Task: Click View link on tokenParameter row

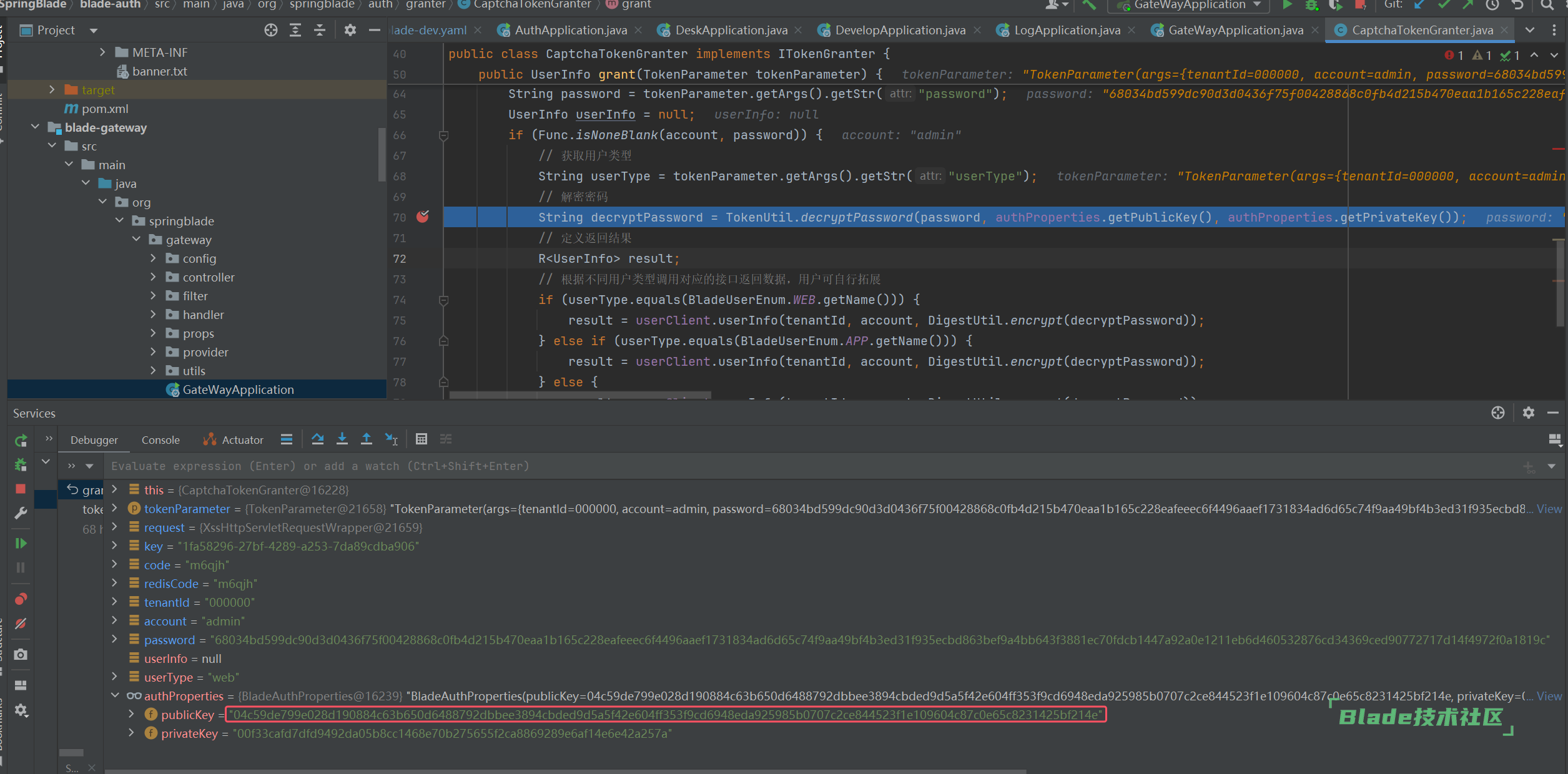Action: coord(1549,509)
